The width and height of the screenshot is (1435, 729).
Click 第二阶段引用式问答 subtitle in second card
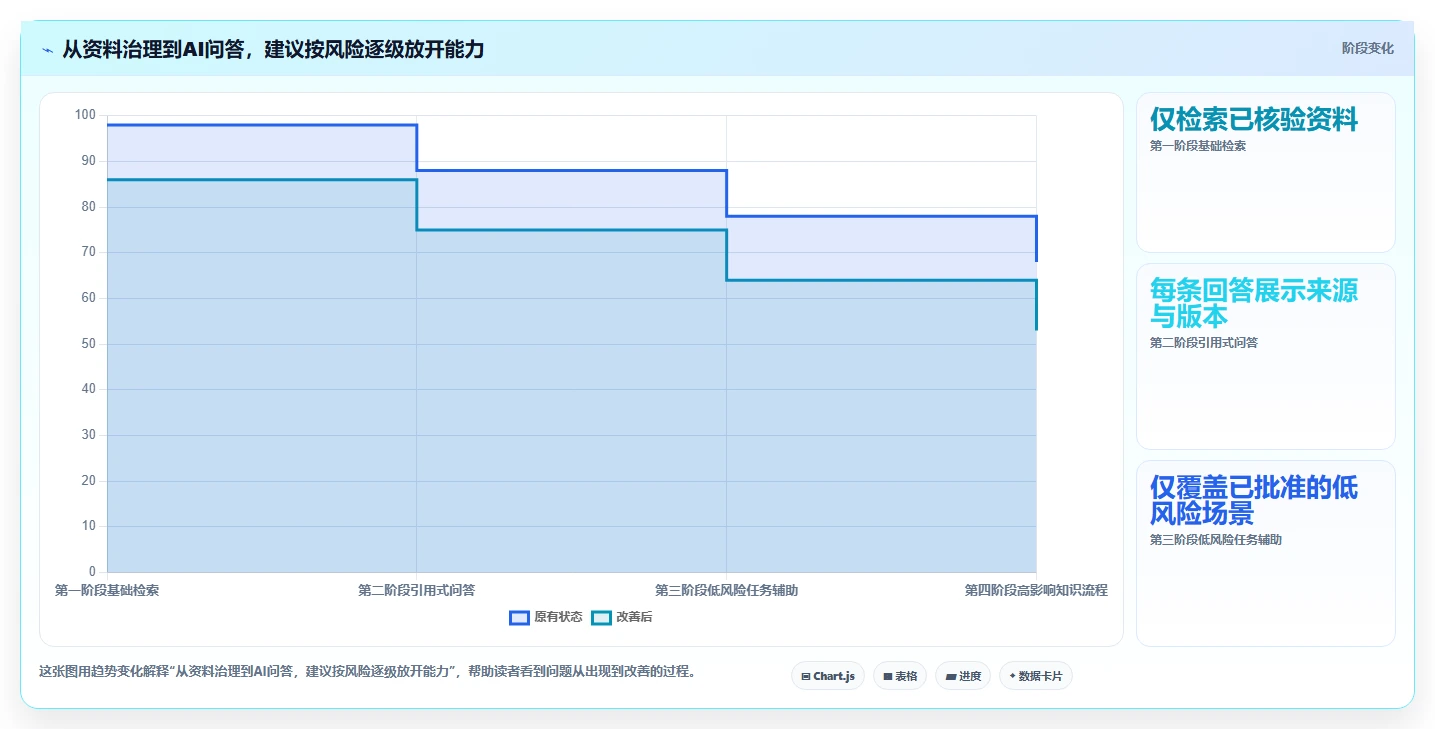point(1204,343)
